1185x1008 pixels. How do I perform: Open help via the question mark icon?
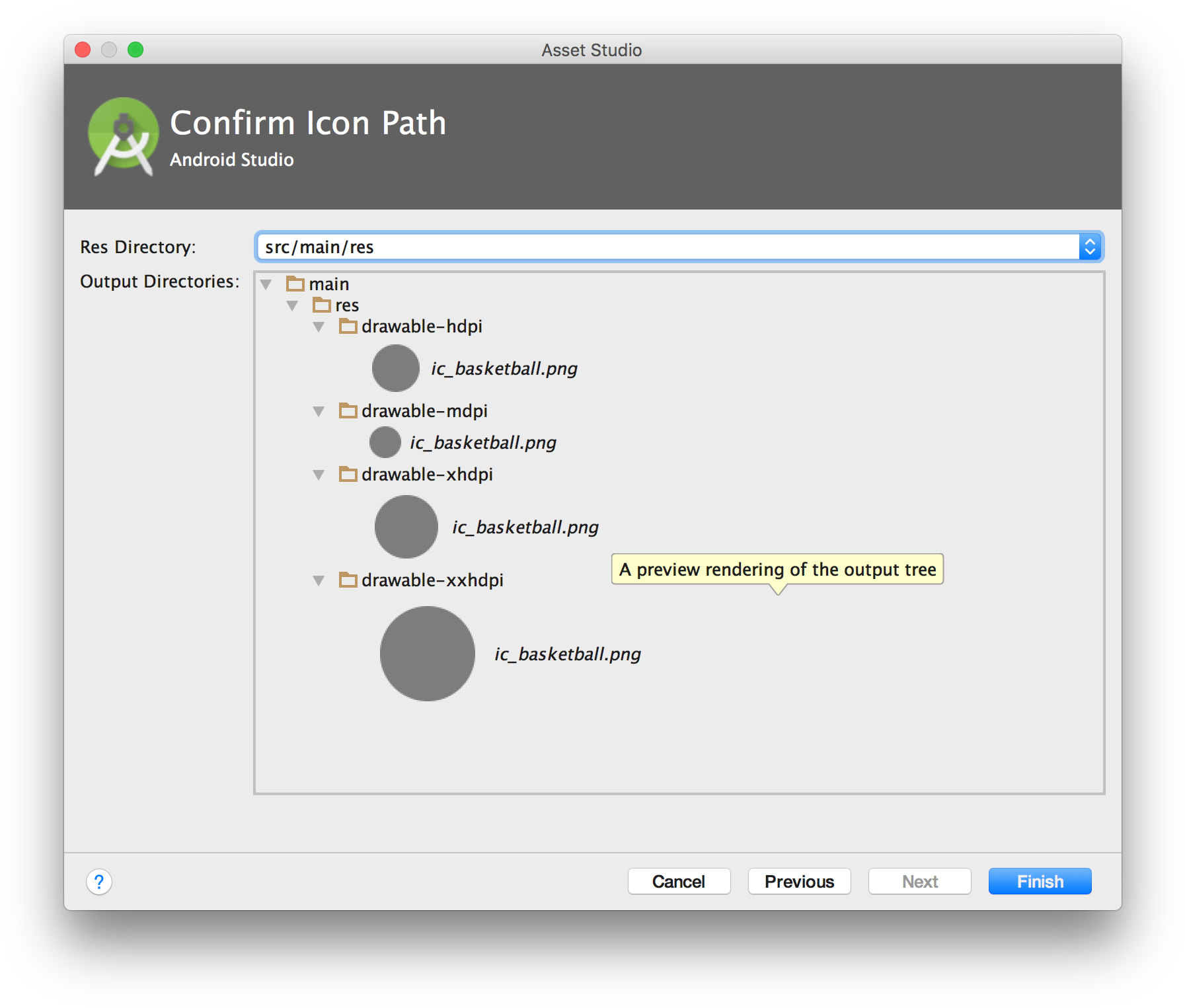coord(99,881)
